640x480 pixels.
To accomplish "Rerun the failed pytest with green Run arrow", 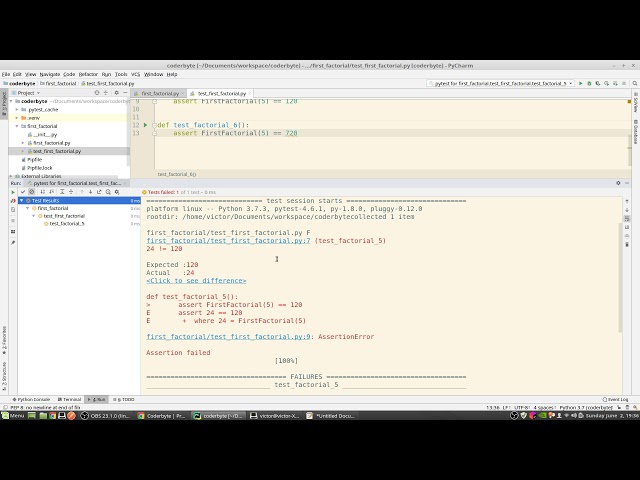I will tap(13, 192).
